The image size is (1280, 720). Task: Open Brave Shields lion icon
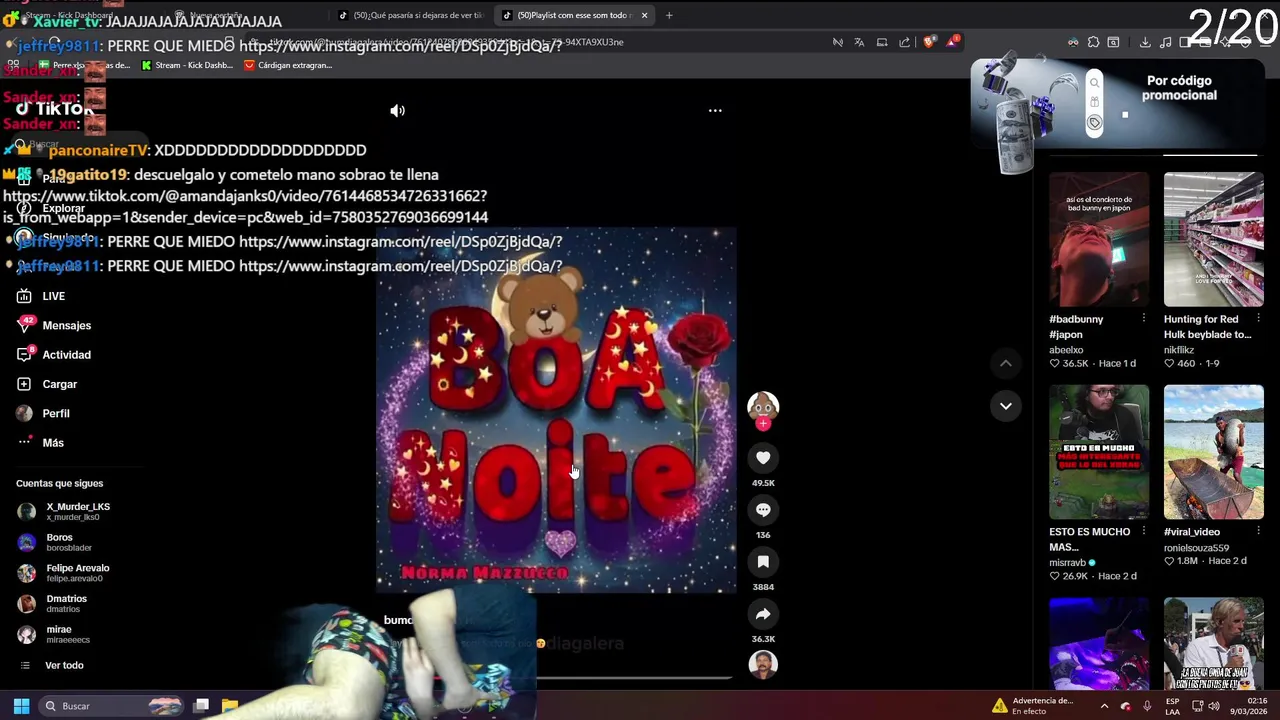(929, 42)
